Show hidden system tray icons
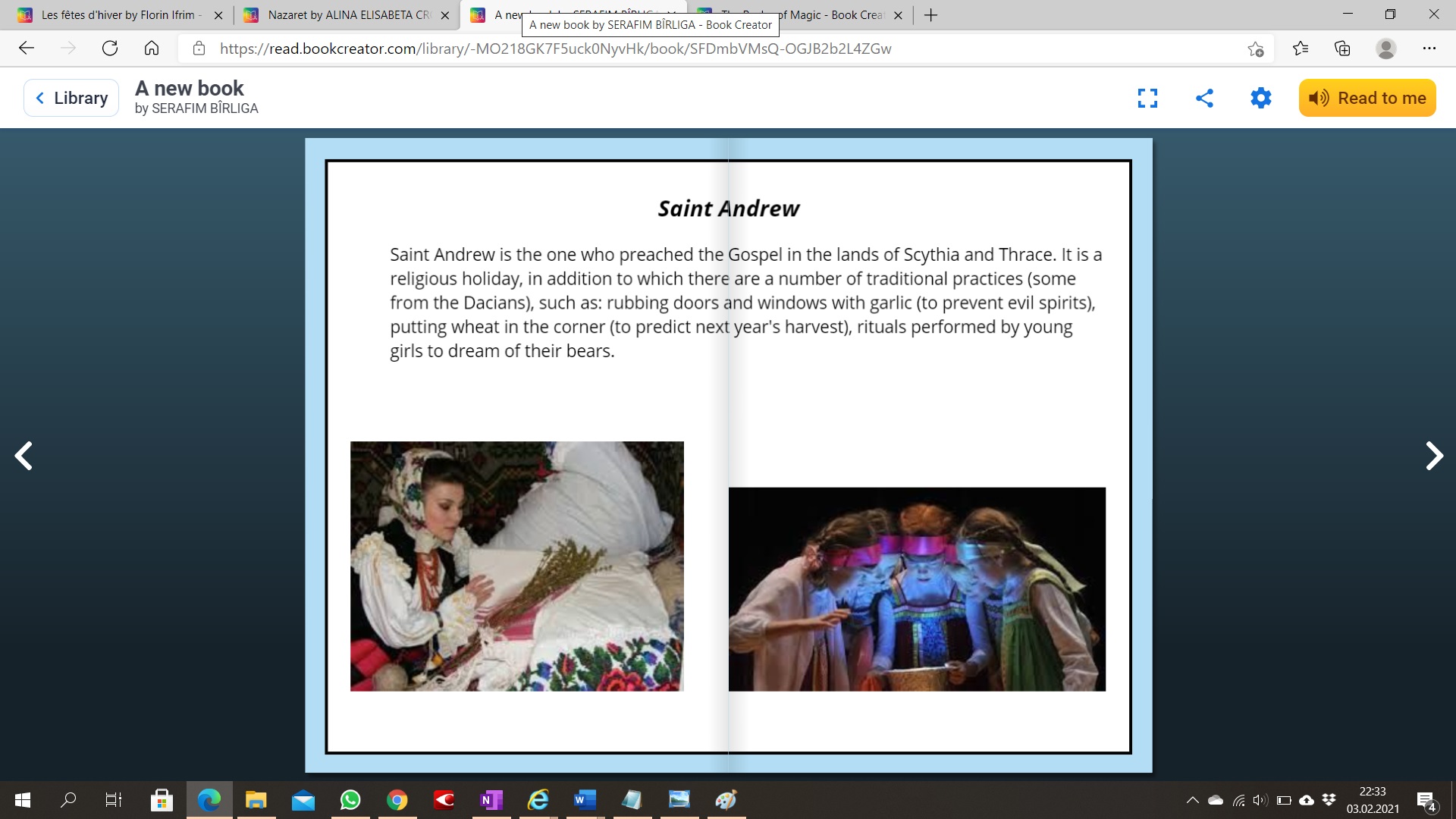The width and height of the screenshot is (1456, 819). tap(1192, 800)
